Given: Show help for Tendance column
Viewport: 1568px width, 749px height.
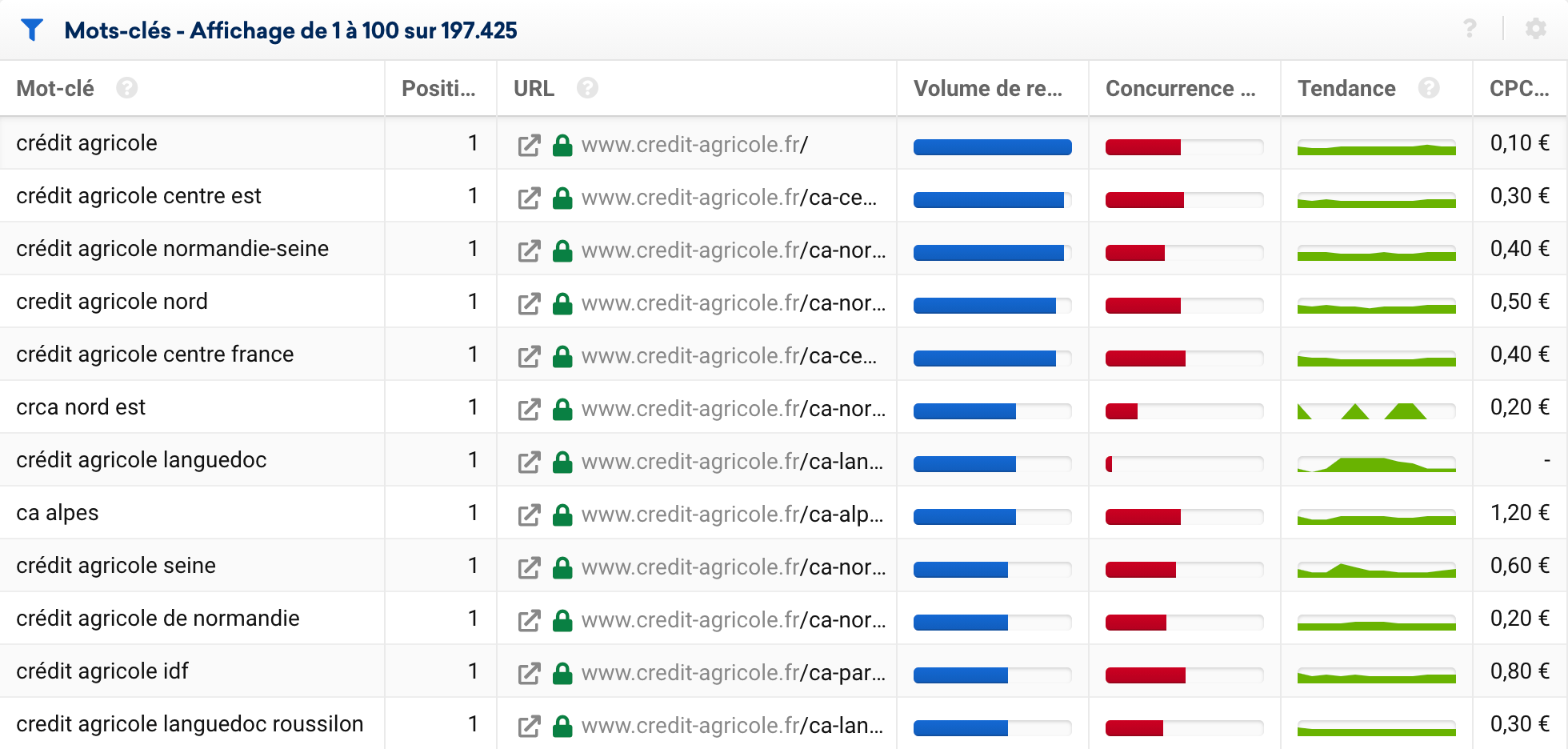Looking at the screenshot, I should [1429, 88].
